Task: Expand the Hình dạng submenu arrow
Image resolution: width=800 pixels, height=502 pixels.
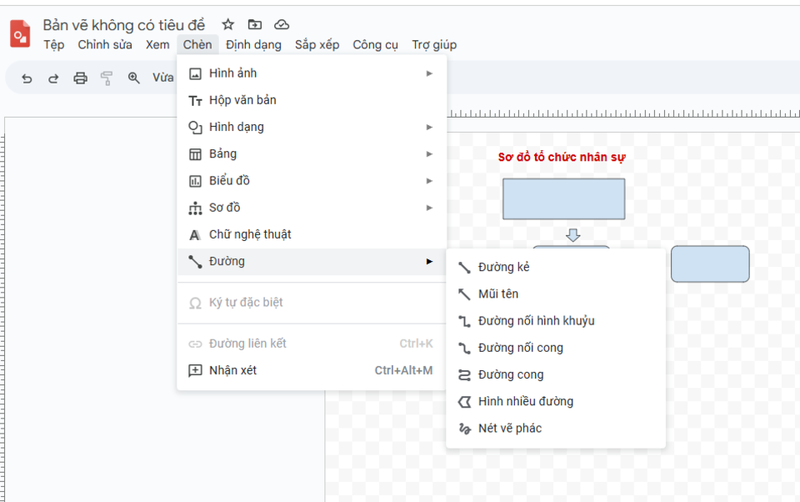Action: pos(430,127)
